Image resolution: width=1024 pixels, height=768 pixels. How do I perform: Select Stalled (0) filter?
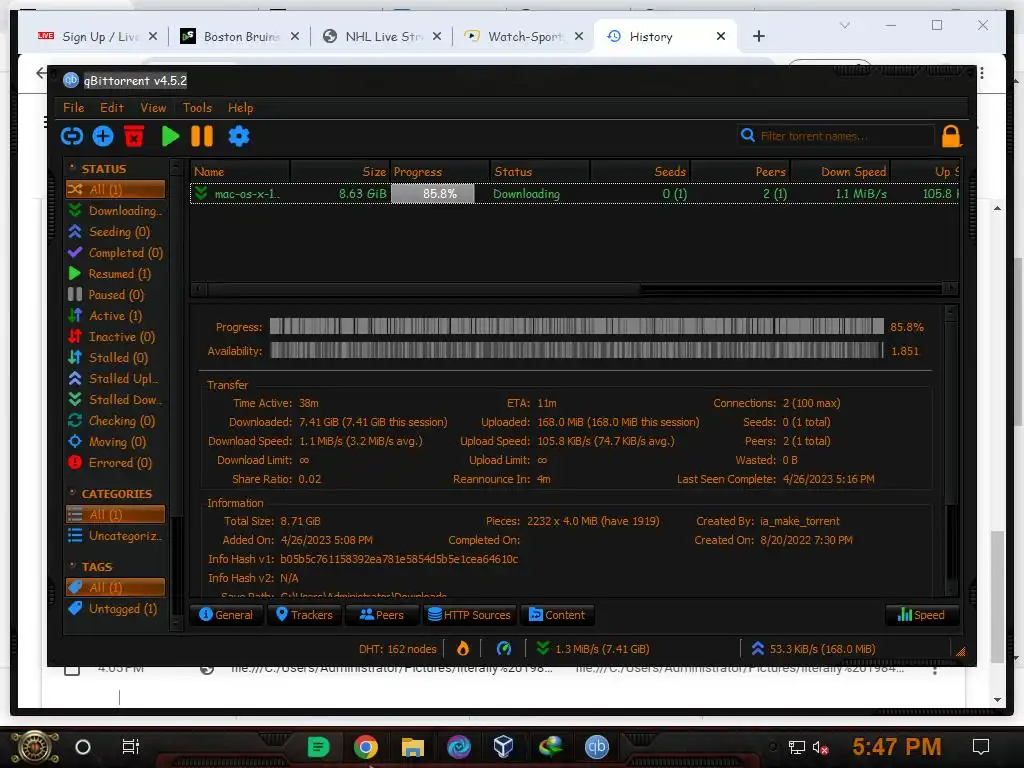115,357
